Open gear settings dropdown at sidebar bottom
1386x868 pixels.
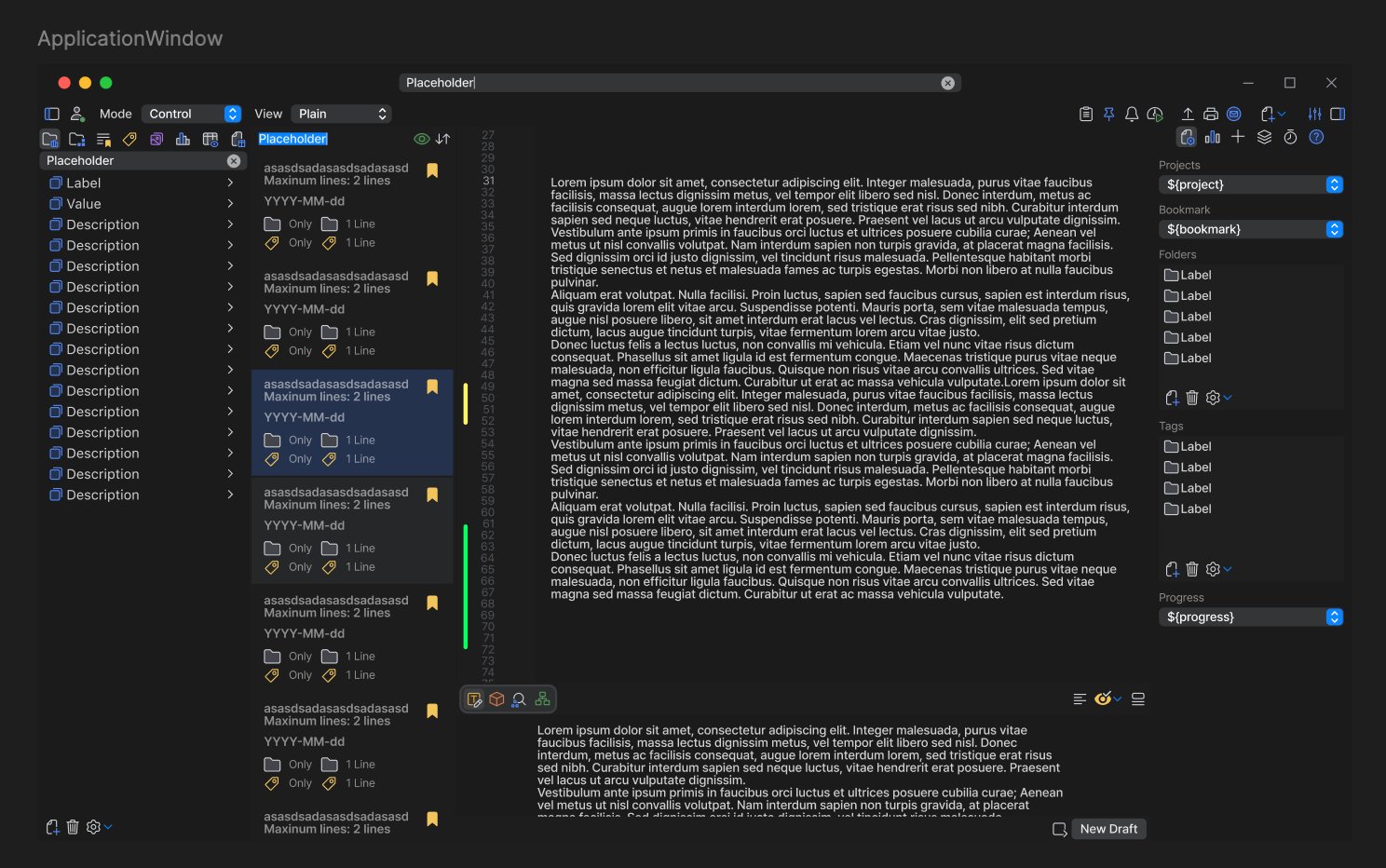[99, 827]
